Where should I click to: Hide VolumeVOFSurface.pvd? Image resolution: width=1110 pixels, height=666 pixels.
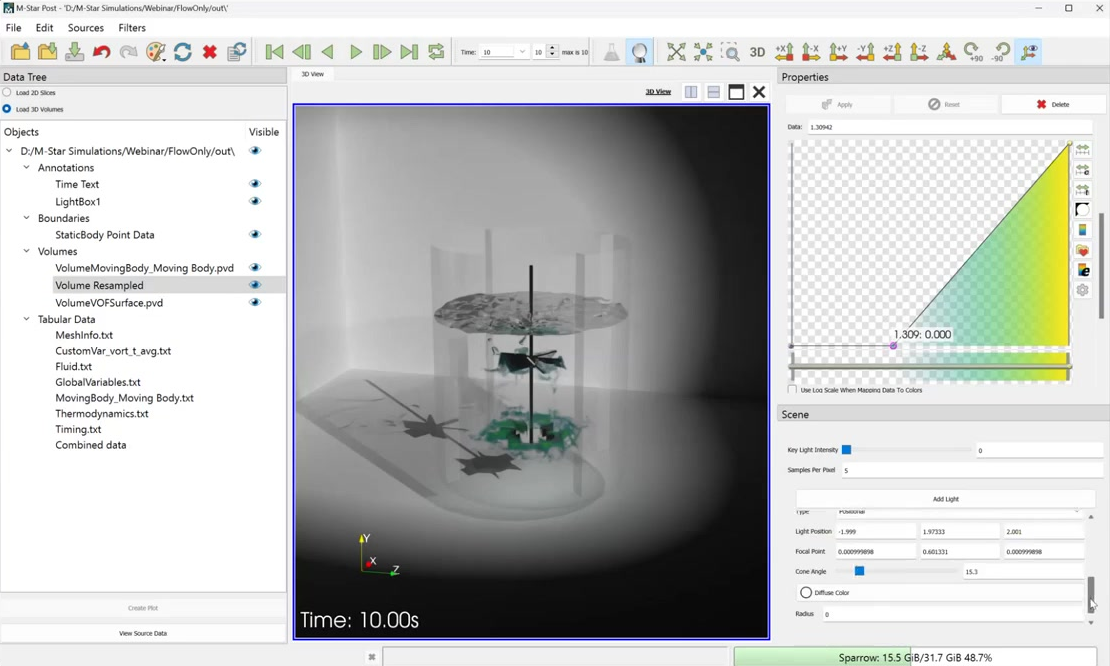point(255,302)
